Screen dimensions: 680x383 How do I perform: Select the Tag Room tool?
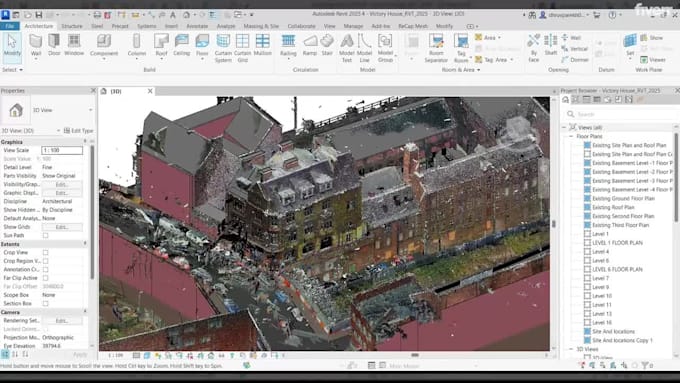tap(461, 48)
